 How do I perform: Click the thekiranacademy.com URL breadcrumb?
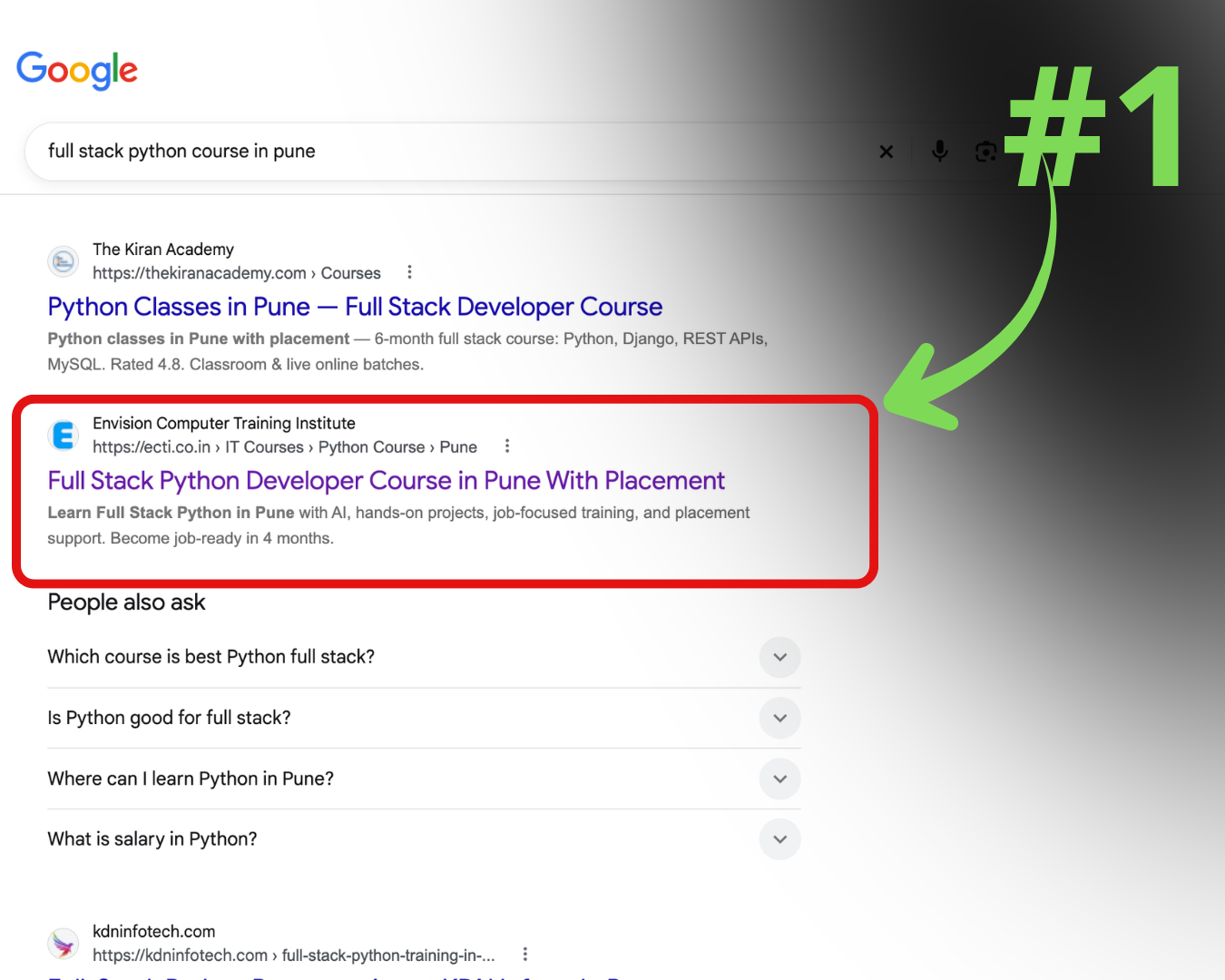point(237,273)
